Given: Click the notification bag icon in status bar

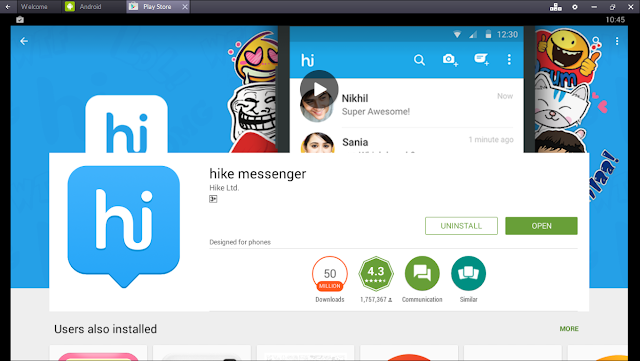Looking at the screenshot, I should click(20, 20).
